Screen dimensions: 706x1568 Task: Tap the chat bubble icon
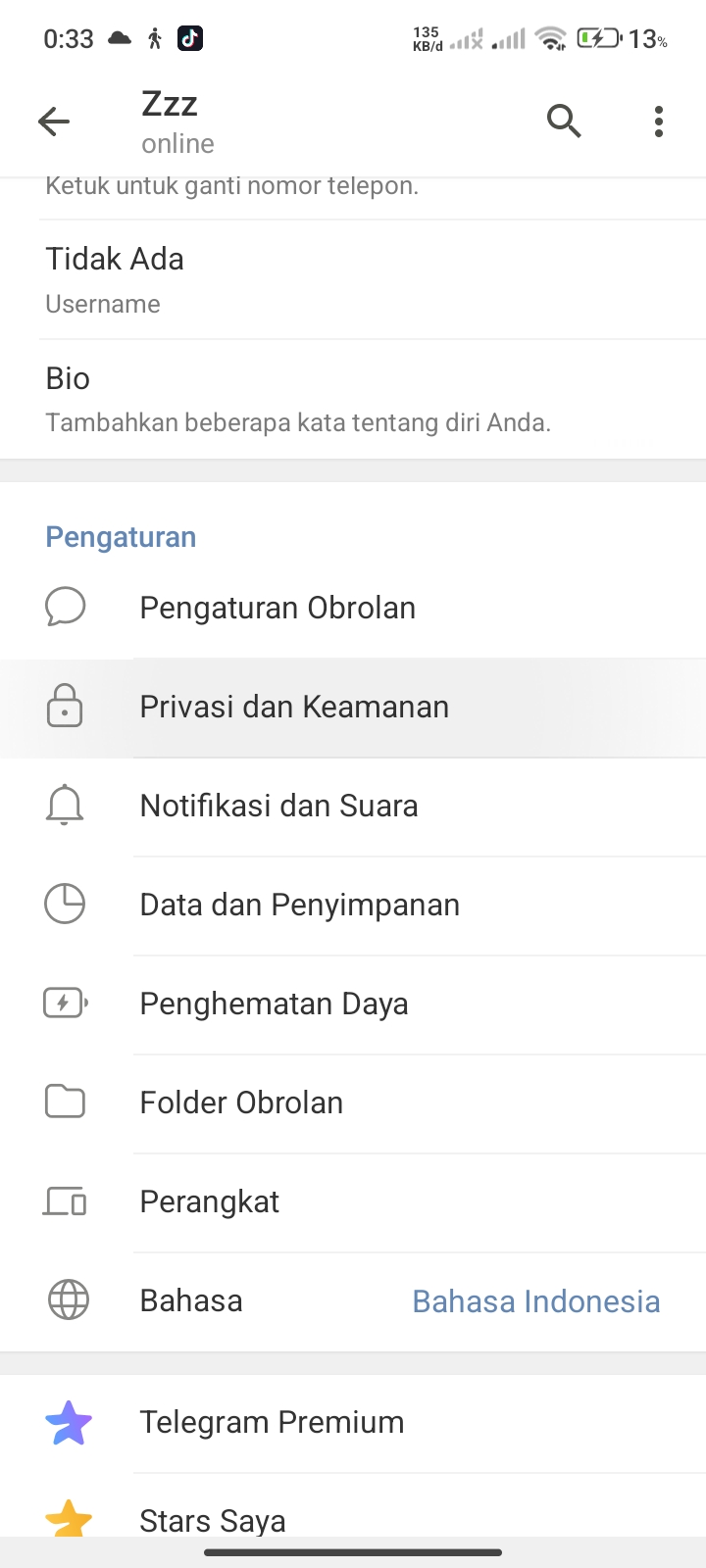pyautogui.click(x=65, y=608)
